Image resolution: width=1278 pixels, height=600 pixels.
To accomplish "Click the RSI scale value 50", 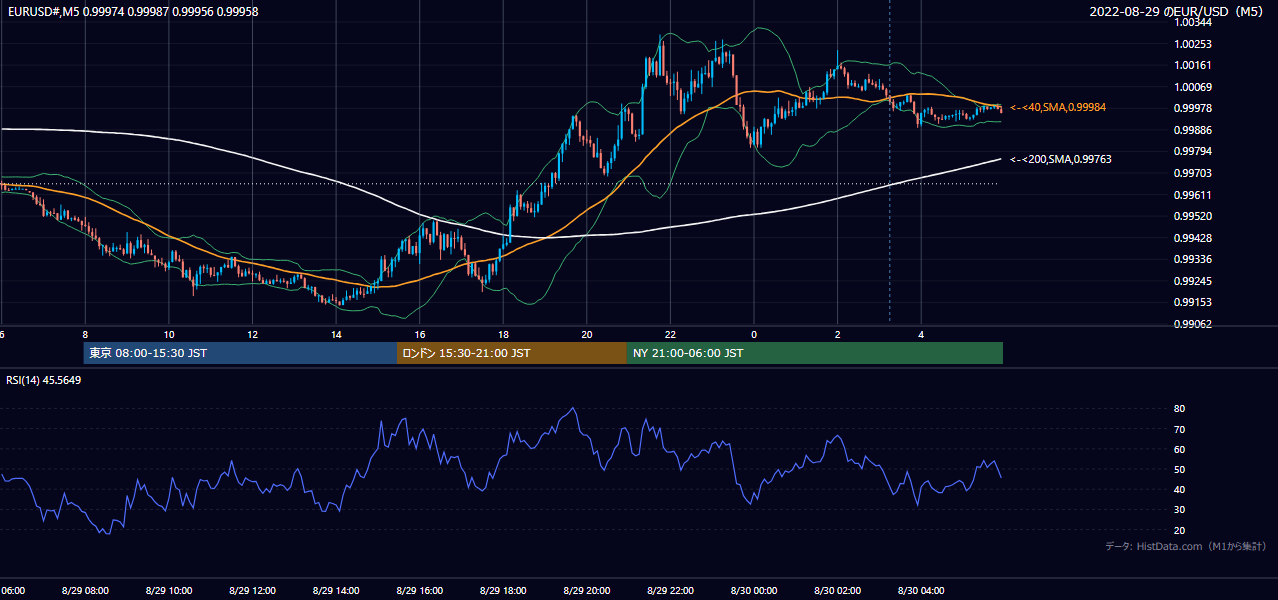I will coord(1180,469).
